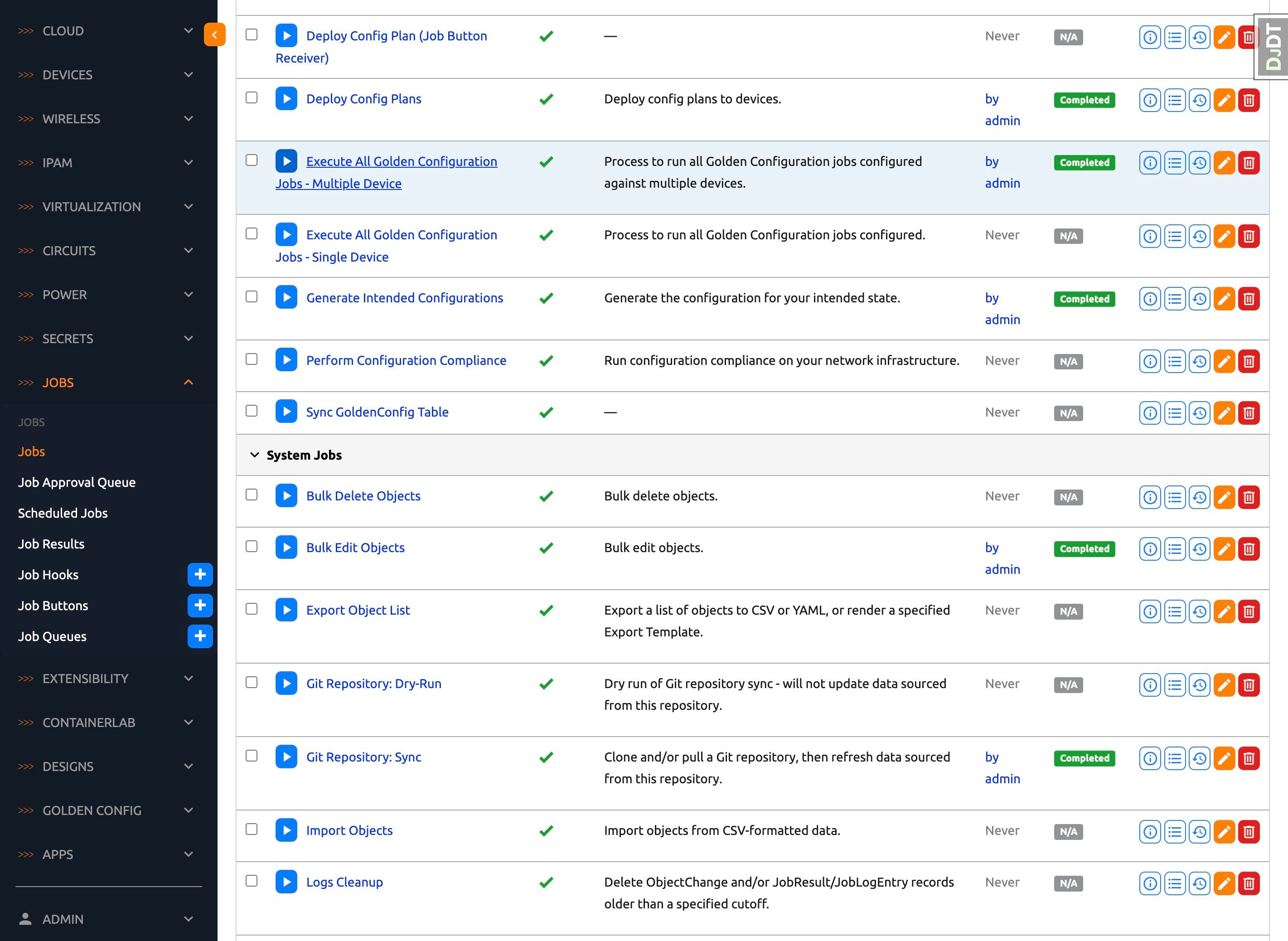
Task: Tick the Generate Intended Configurations checkbox
Action: coord(251,297)
